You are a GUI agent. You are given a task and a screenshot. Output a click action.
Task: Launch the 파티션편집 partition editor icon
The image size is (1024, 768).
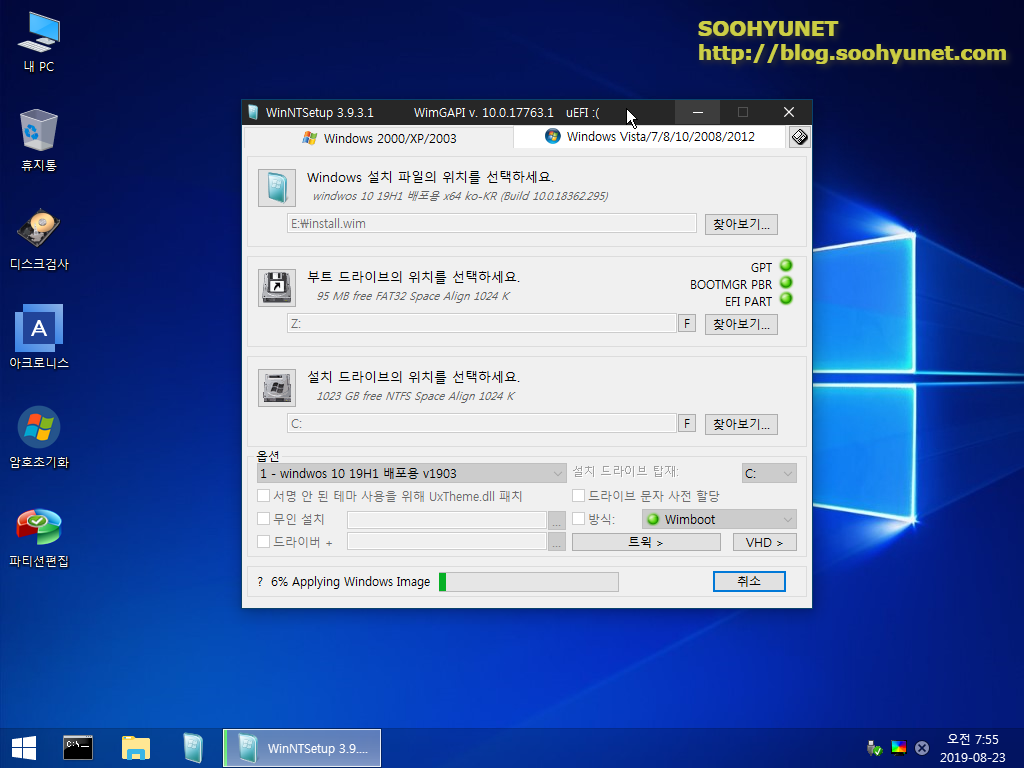coord(39,537)
